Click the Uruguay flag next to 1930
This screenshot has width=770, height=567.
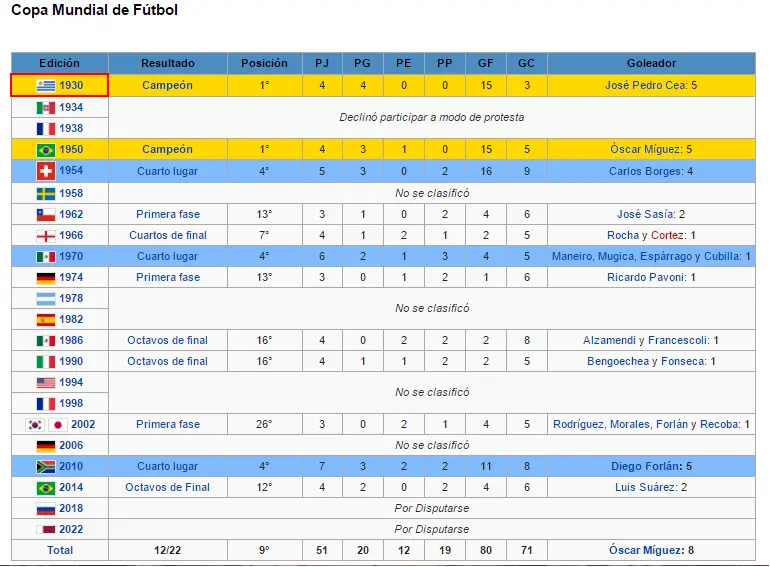[x=46, y=85]
